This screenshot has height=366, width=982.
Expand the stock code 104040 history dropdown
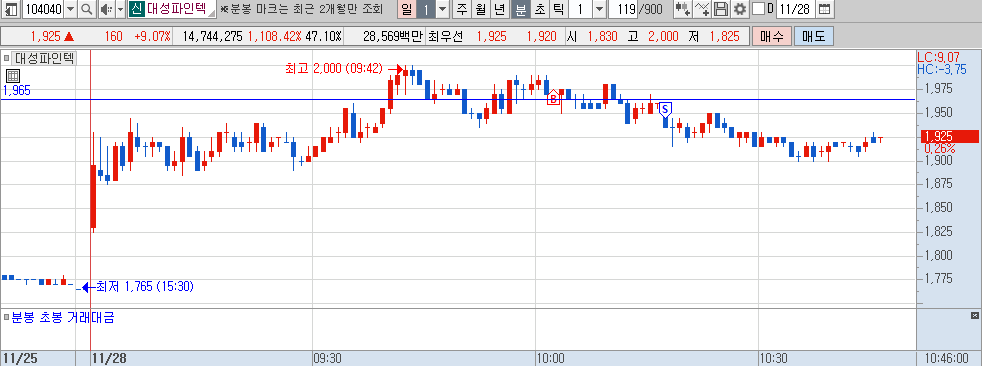70,9
